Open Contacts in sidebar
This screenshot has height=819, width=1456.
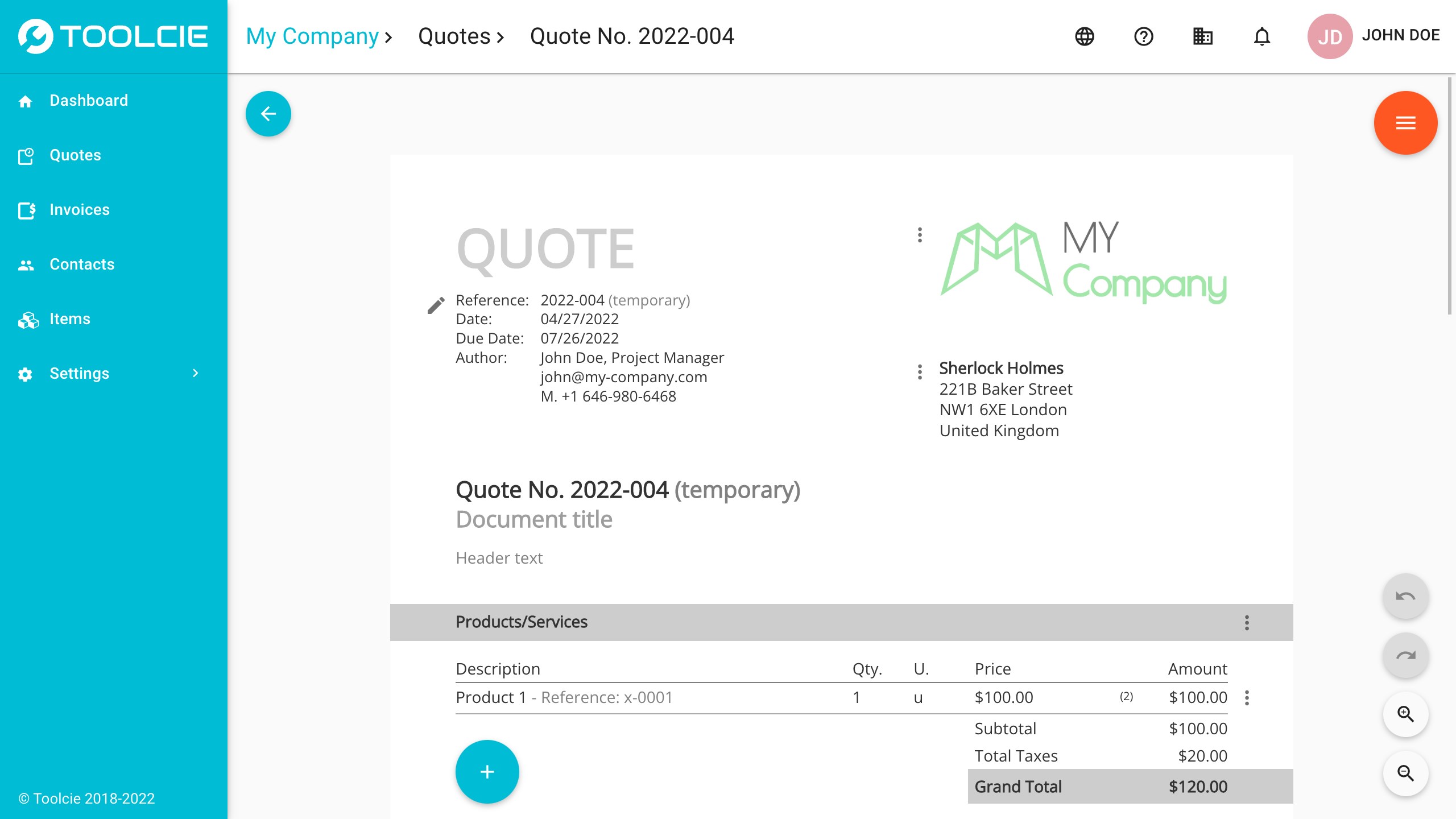82,264
